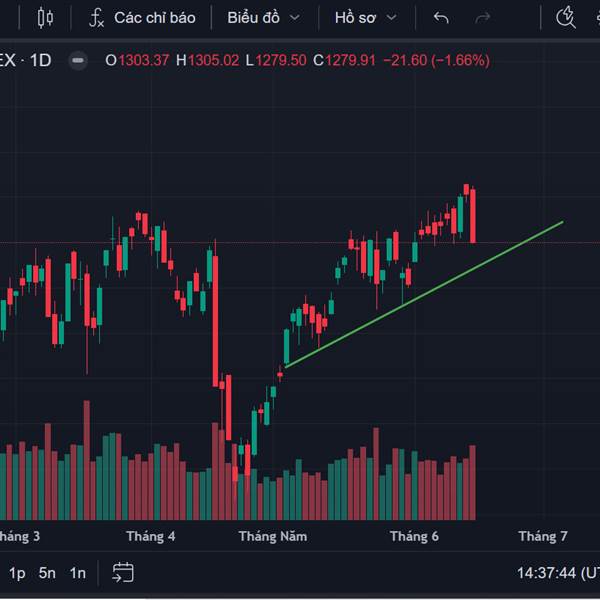Click the 'Tháng 7' axis label
Viewport: 600px width, 600px height.
[543, 536]
